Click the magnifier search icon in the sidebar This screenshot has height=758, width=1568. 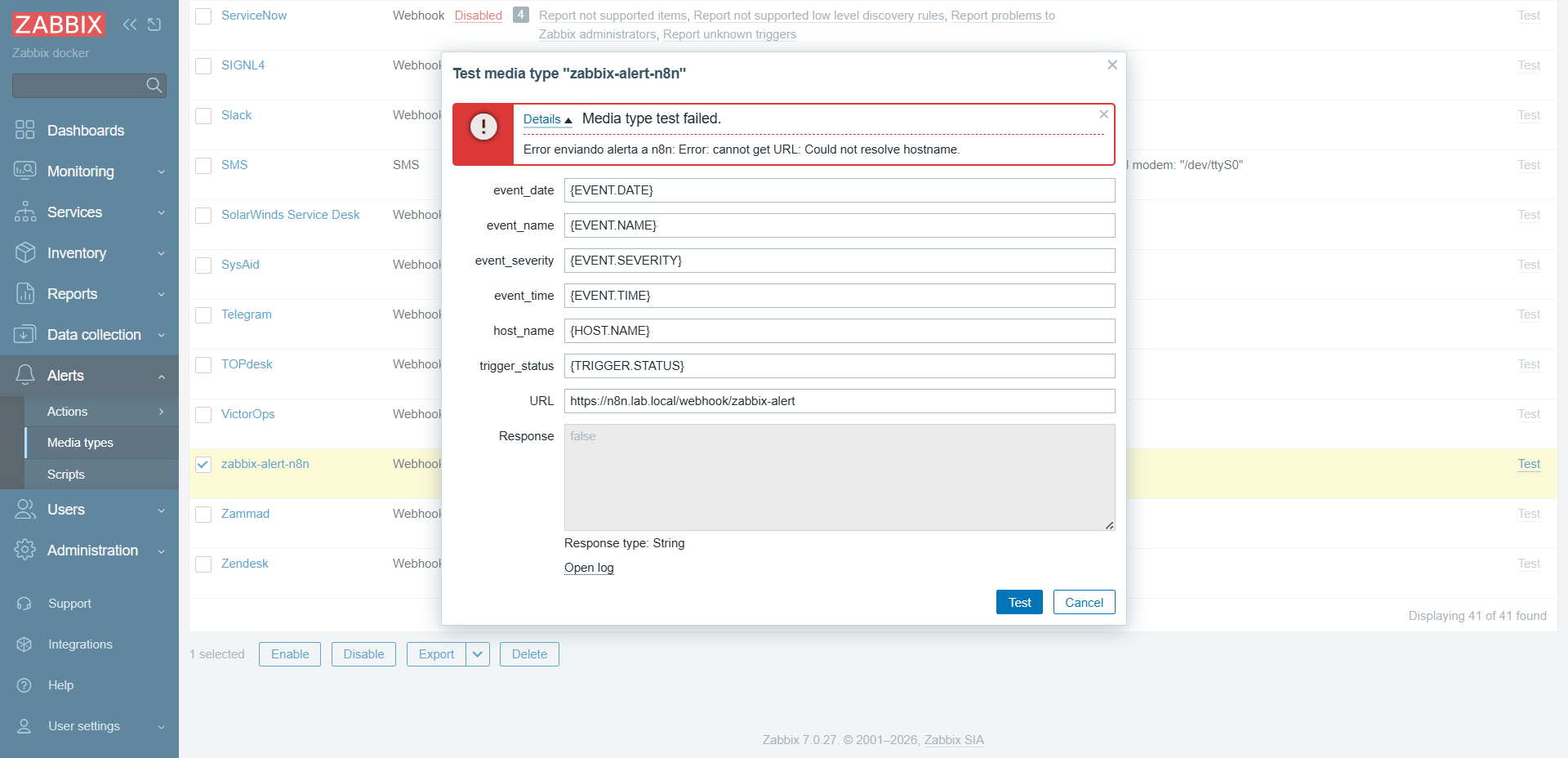click(x=154, y=85)
